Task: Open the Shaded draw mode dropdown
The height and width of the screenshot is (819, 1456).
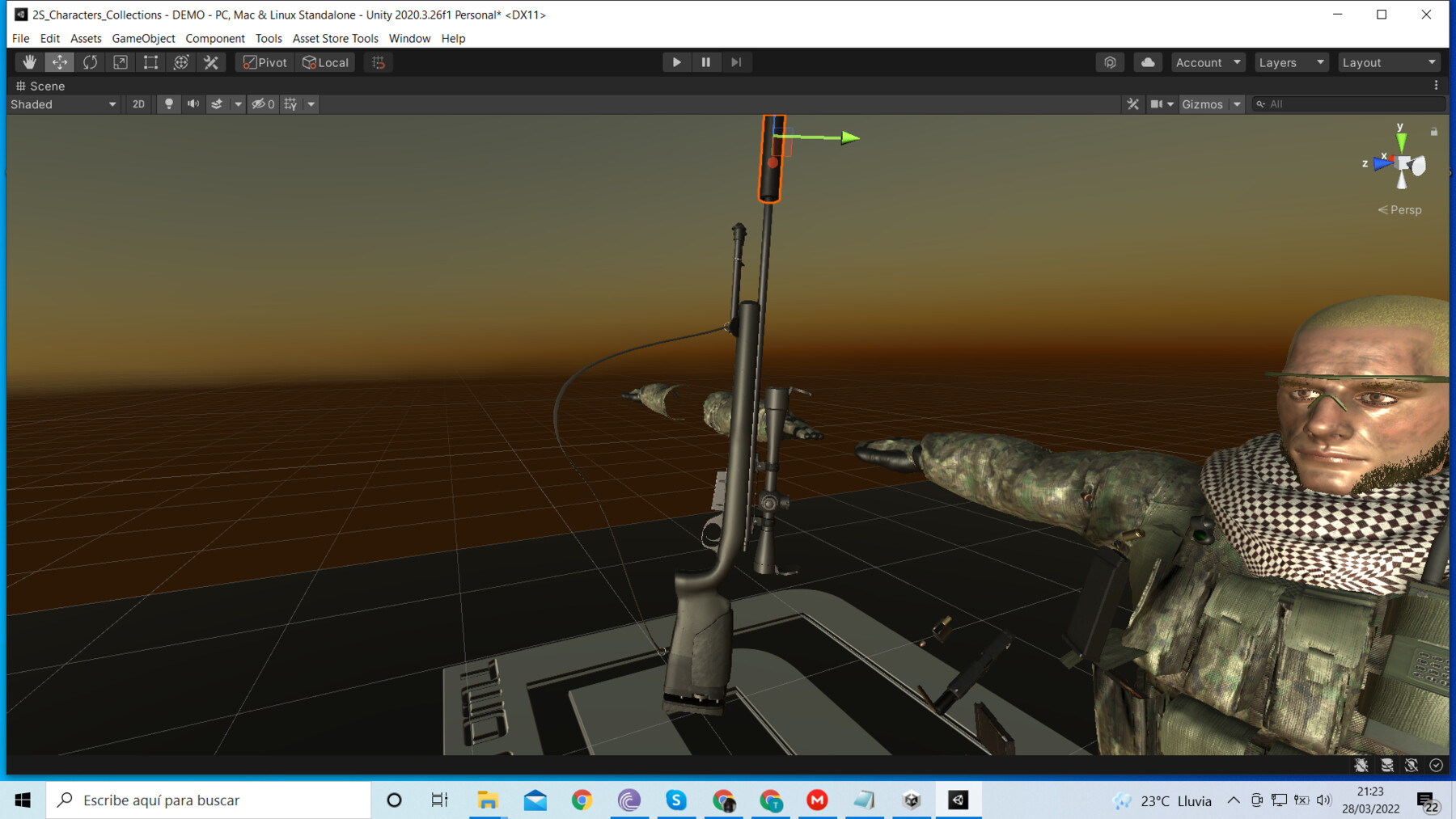Action: 63,104
